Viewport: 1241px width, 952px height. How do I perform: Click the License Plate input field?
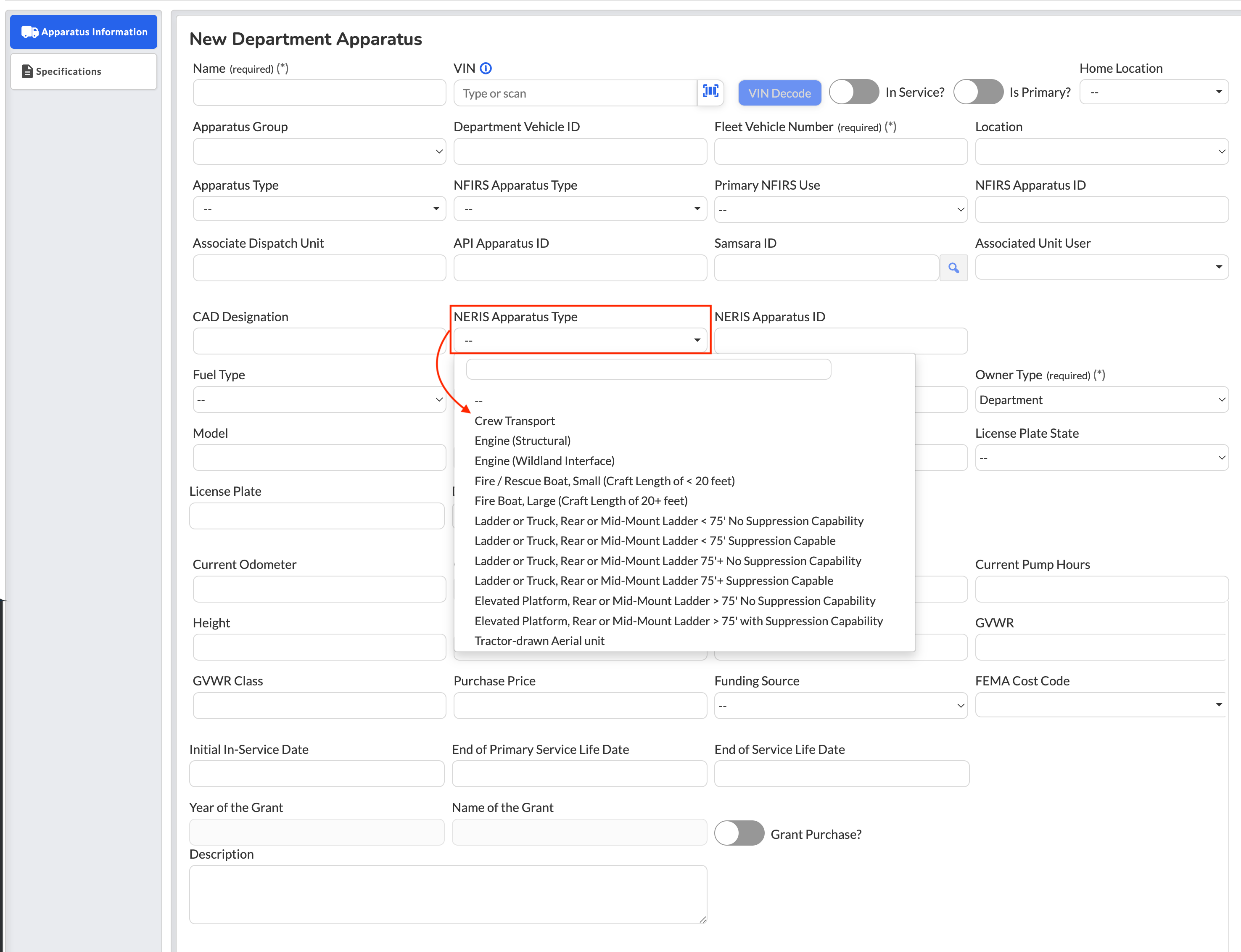[317, 516]
